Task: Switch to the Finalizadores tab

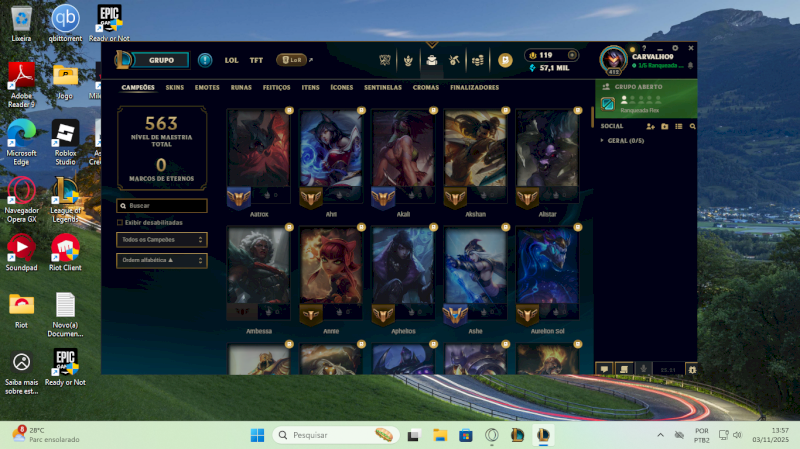Action: 474,87
